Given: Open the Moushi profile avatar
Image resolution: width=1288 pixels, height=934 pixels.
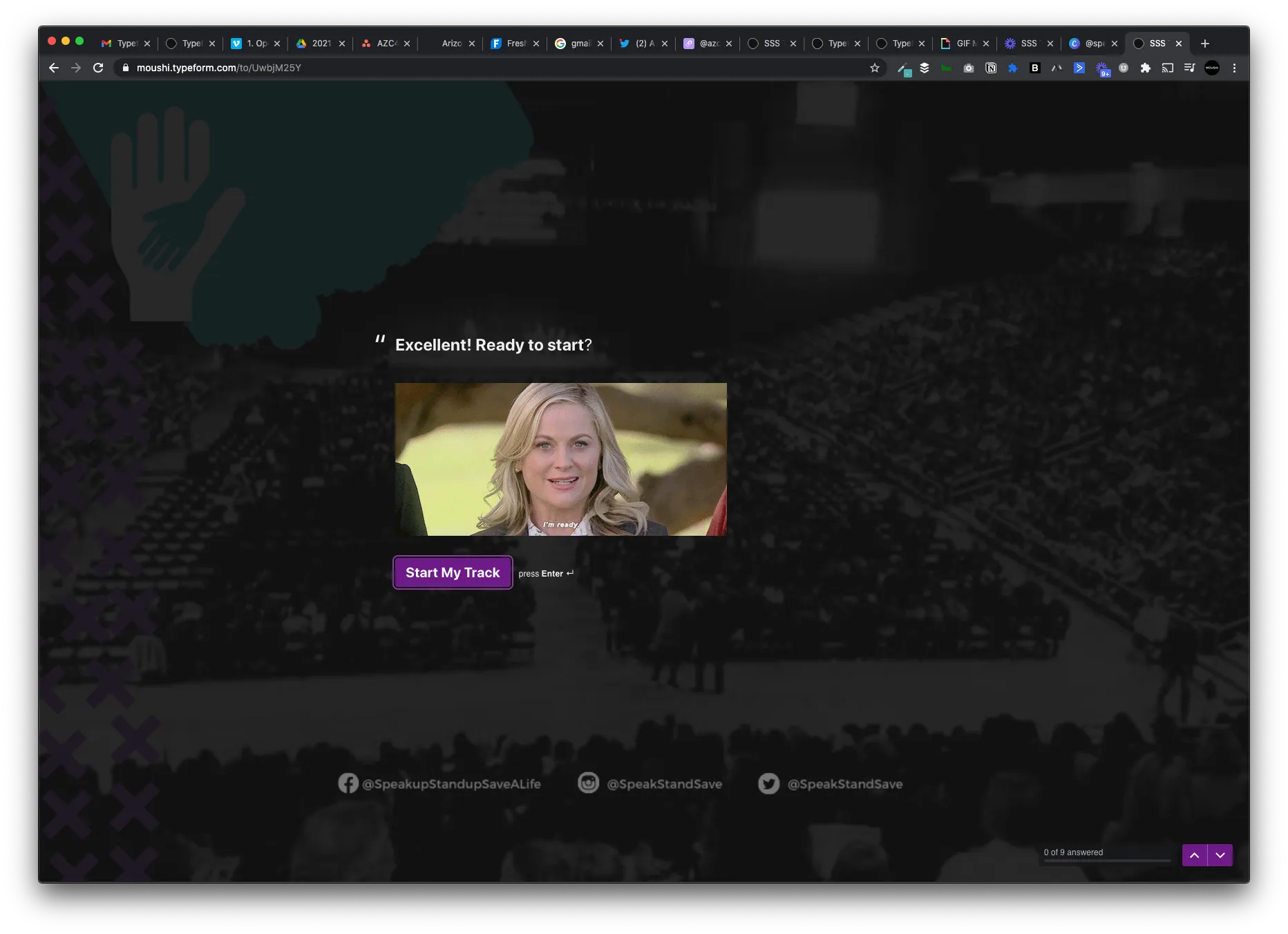Looking at the screenshot, I should (1212, 68).
